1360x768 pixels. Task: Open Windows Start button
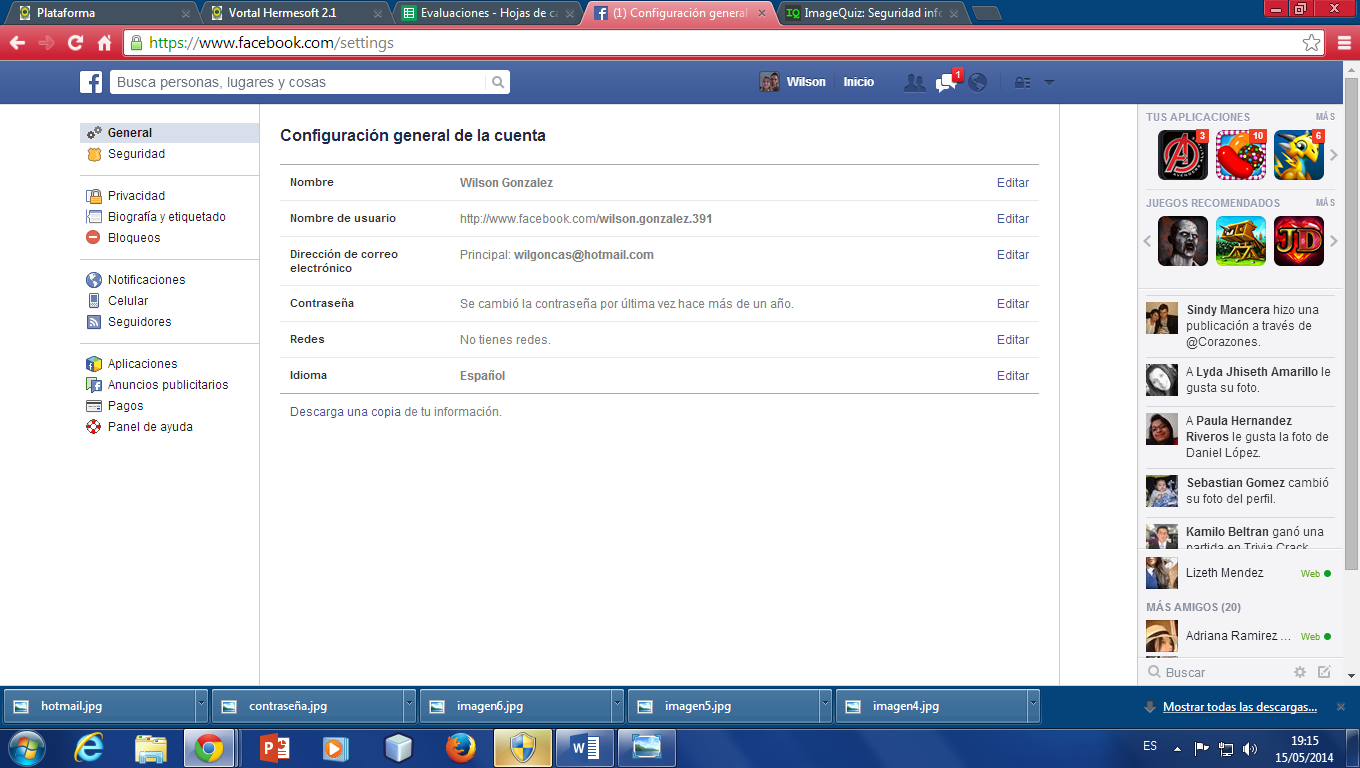tap(26, 748)
